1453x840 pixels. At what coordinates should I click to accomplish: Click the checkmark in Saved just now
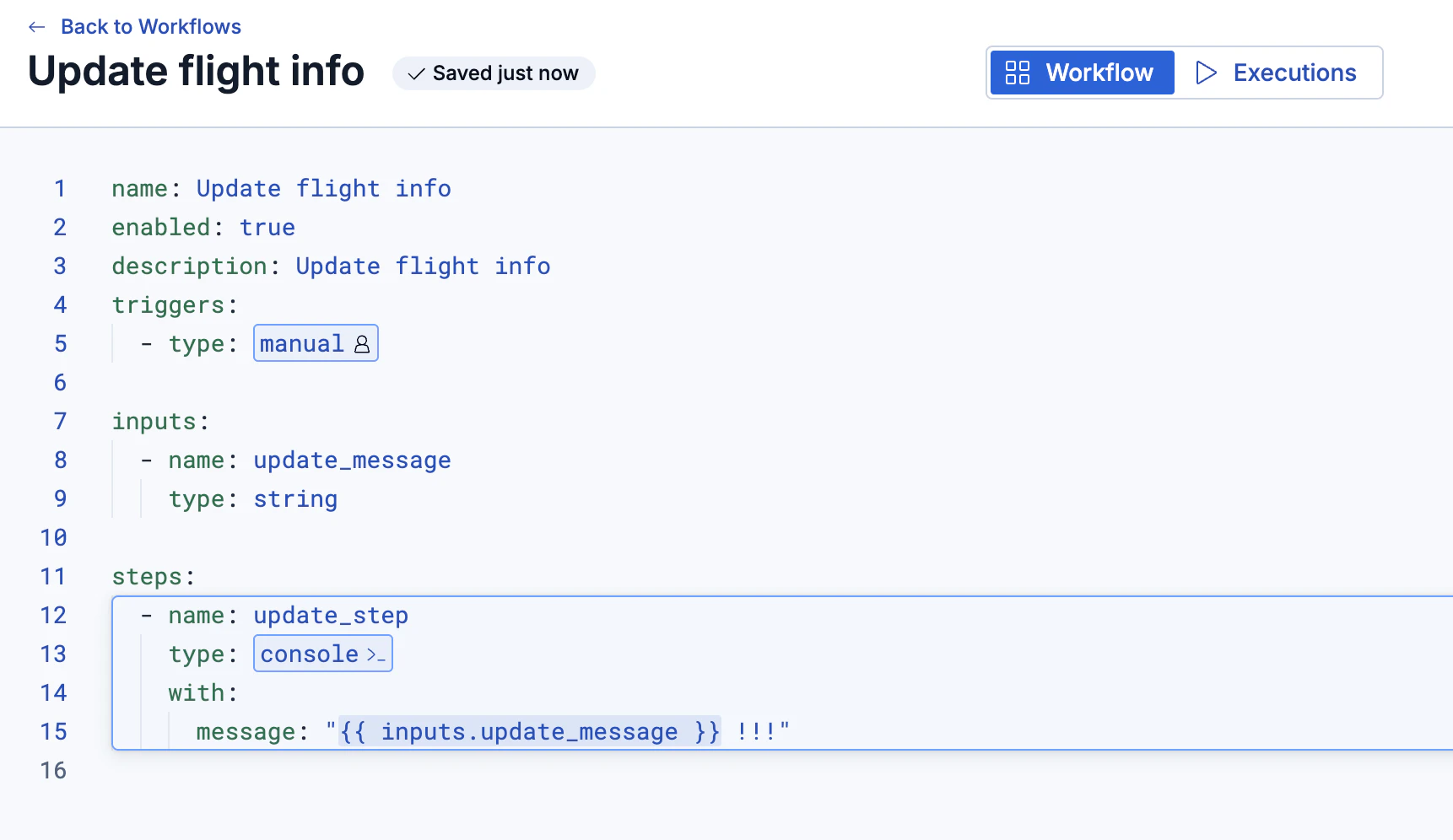point(415,74)
